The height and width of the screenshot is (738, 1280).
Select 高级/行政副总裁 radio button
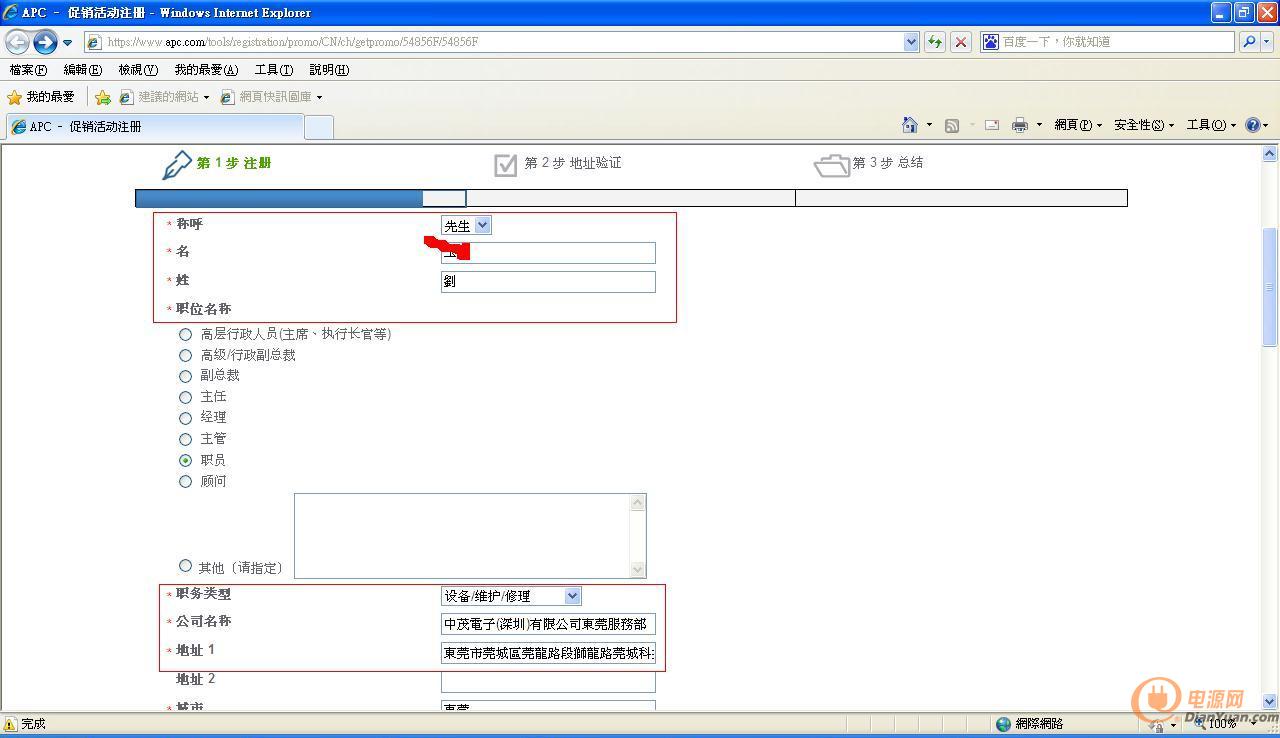click(185, 355)
